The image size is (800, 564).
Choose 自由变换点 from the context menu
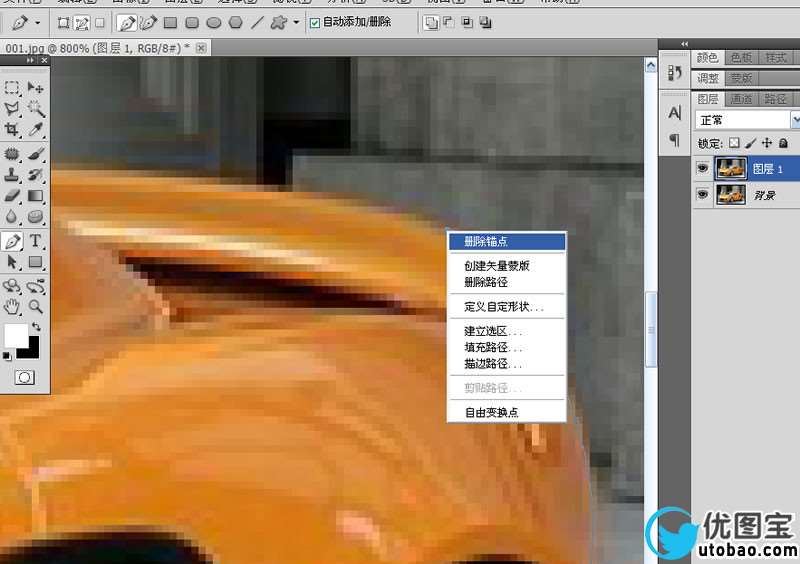point(507,412)
